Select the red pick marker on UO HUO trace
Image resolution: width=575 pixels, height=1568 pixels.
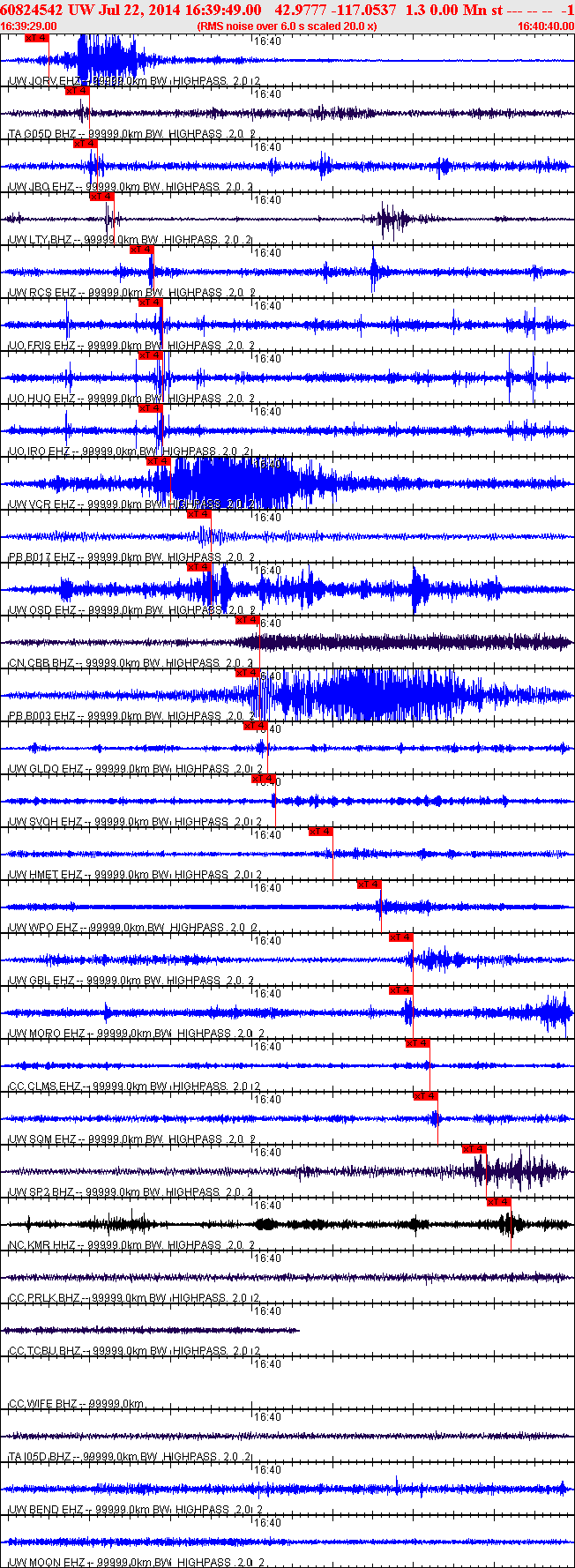150,355
